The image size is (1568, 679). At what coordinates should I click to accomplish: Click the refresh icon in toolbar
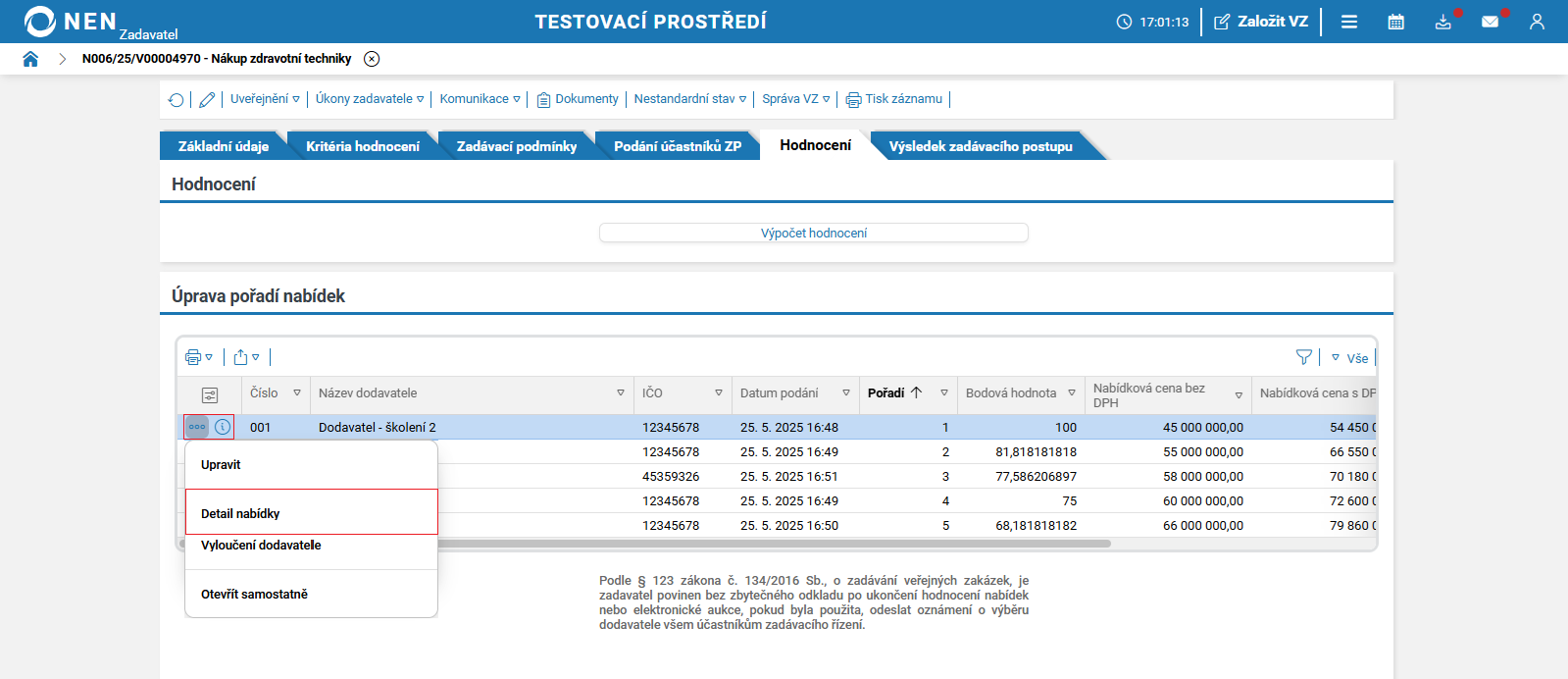pos(176,99)
